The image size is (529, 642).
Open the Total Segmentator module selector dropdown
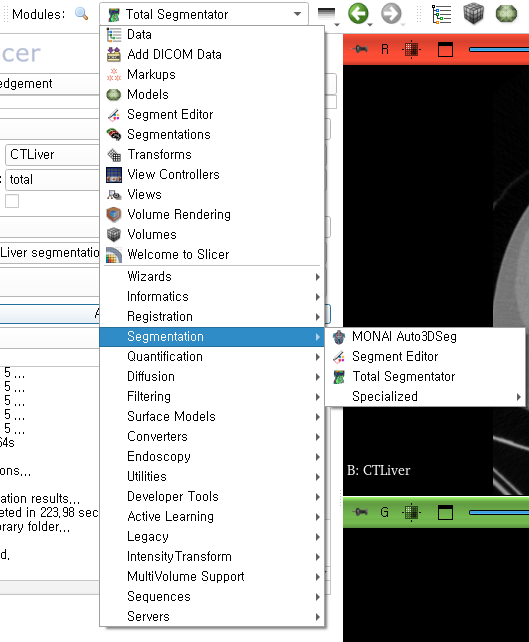click(203, 14)
